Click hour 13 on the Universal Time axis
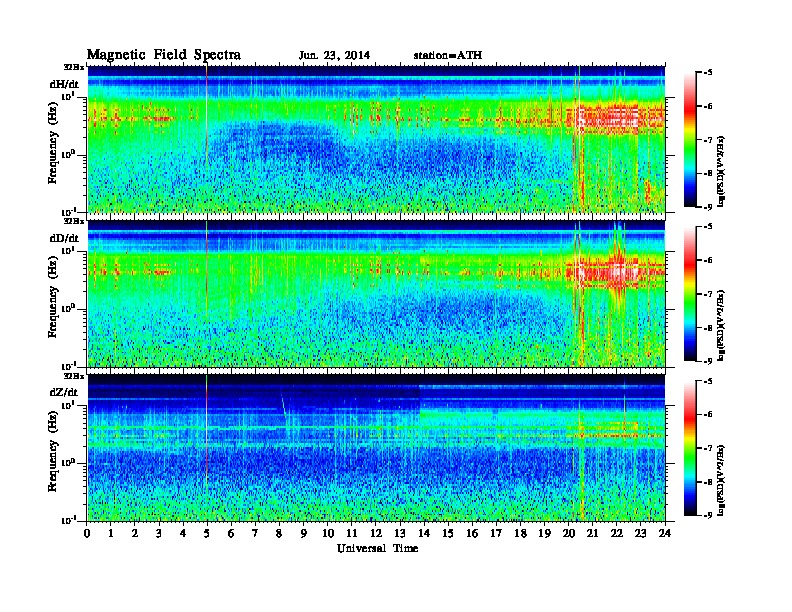The width and height of the screenshot is (792, 612). coord(400,533)
